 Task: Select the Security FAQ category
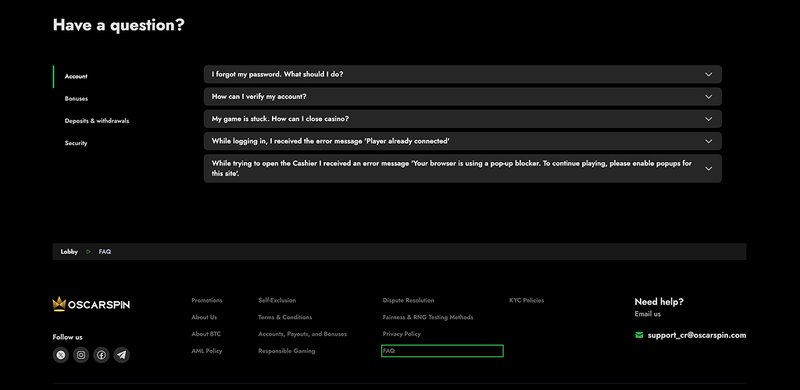pyautogui.click(x=76, y=143)
